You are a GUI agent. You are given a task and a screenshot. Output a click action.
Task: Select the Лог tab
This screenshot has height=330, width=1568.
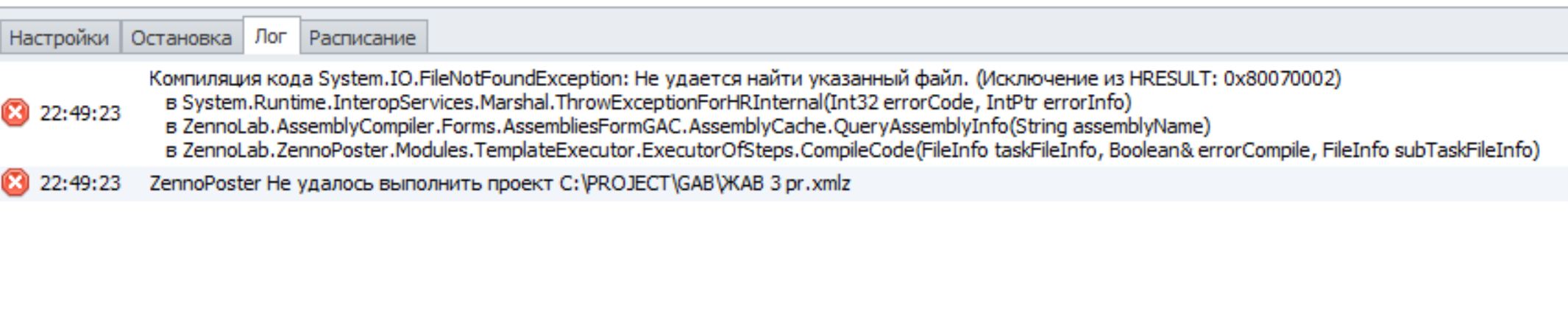270,36
